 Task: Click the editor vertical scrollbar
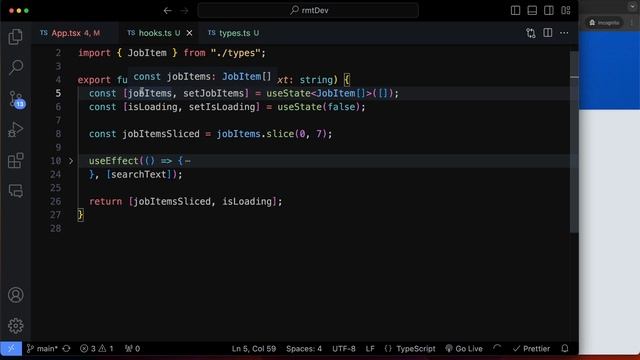pyautogui.click(x=574, y=142)
